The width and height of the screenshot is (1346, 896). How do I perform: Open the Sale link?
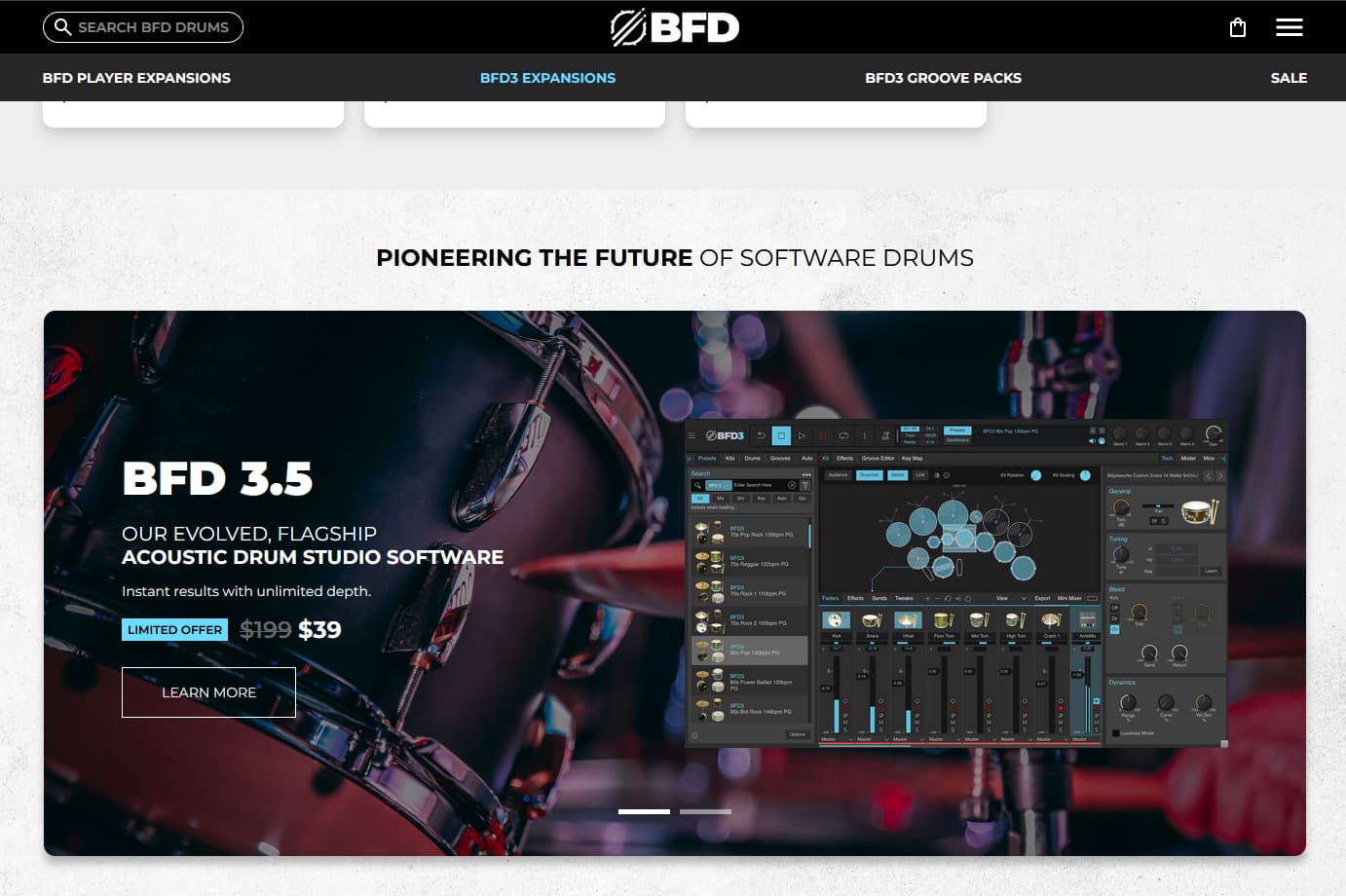1289,78
